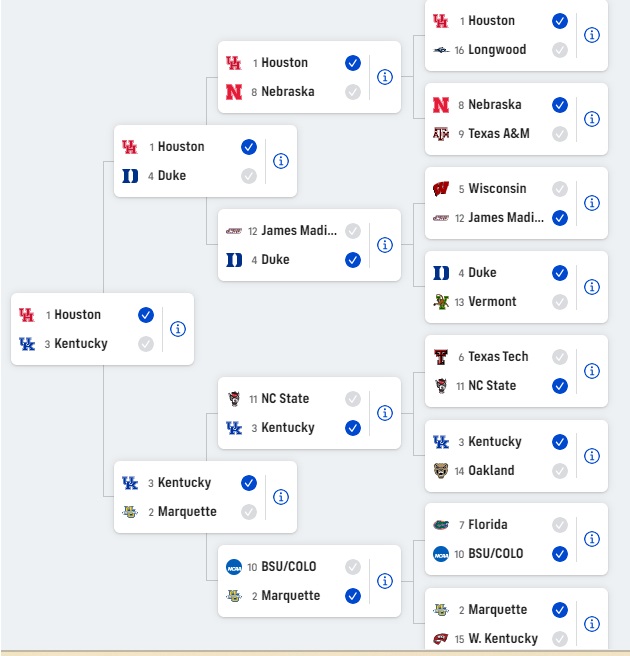630x656 pixels.
Task: Select Longwood as winner over Houston
Action: pyautogui.click(x=560, y=50)
